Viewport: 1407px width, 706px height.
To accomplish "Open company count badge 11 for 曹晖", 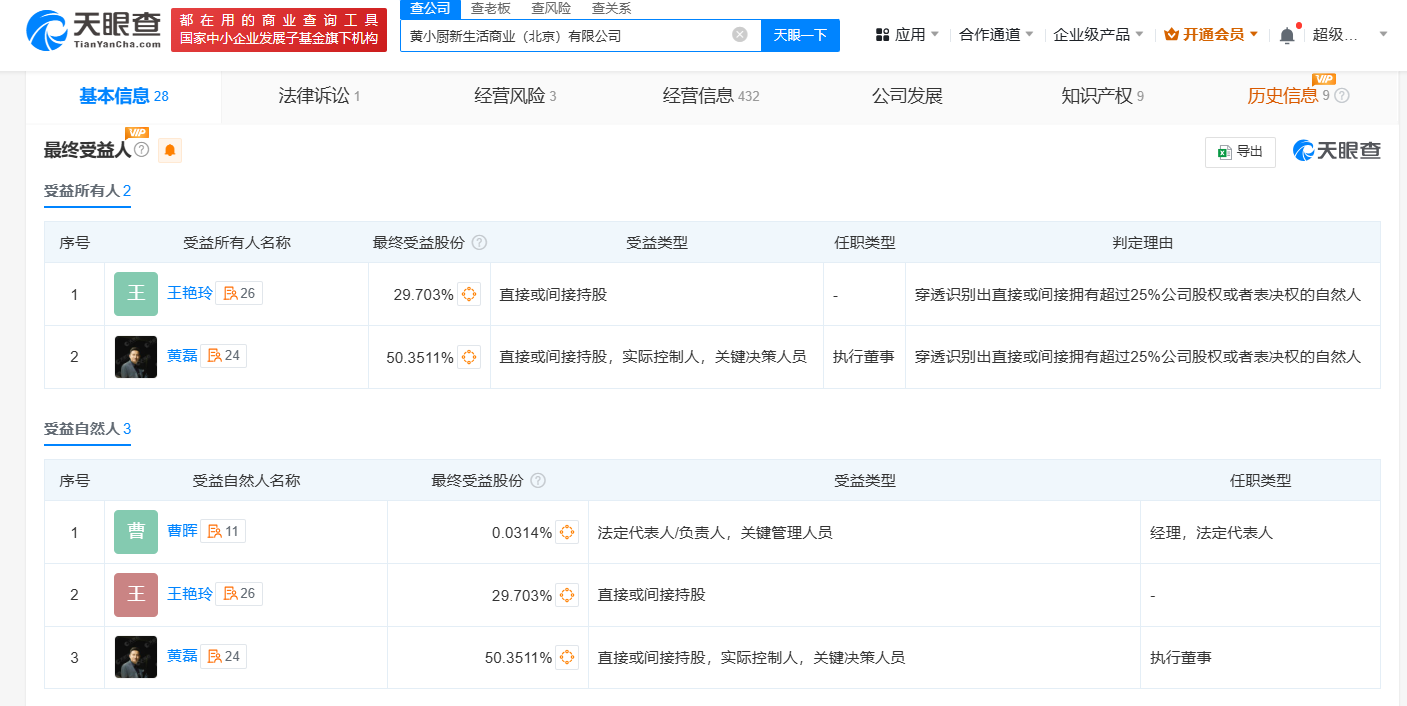I will (x=223, y=531).
